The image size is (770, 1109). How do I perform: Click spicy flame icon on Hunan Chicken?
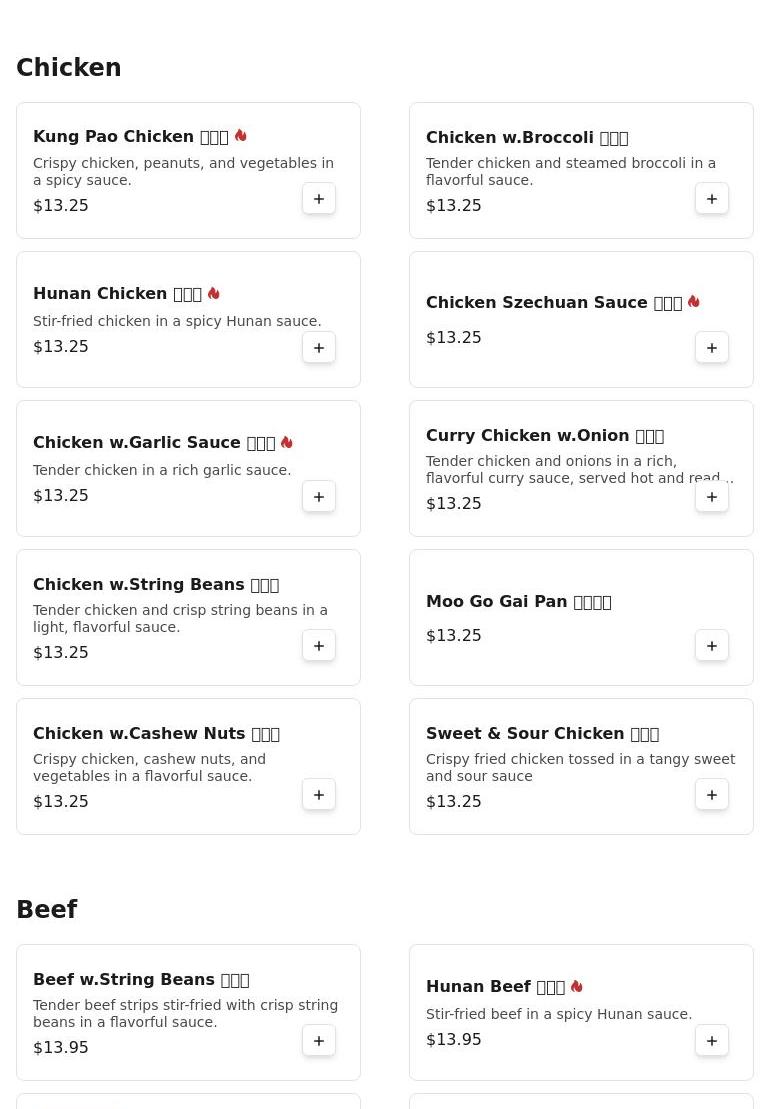coord(214,294)
